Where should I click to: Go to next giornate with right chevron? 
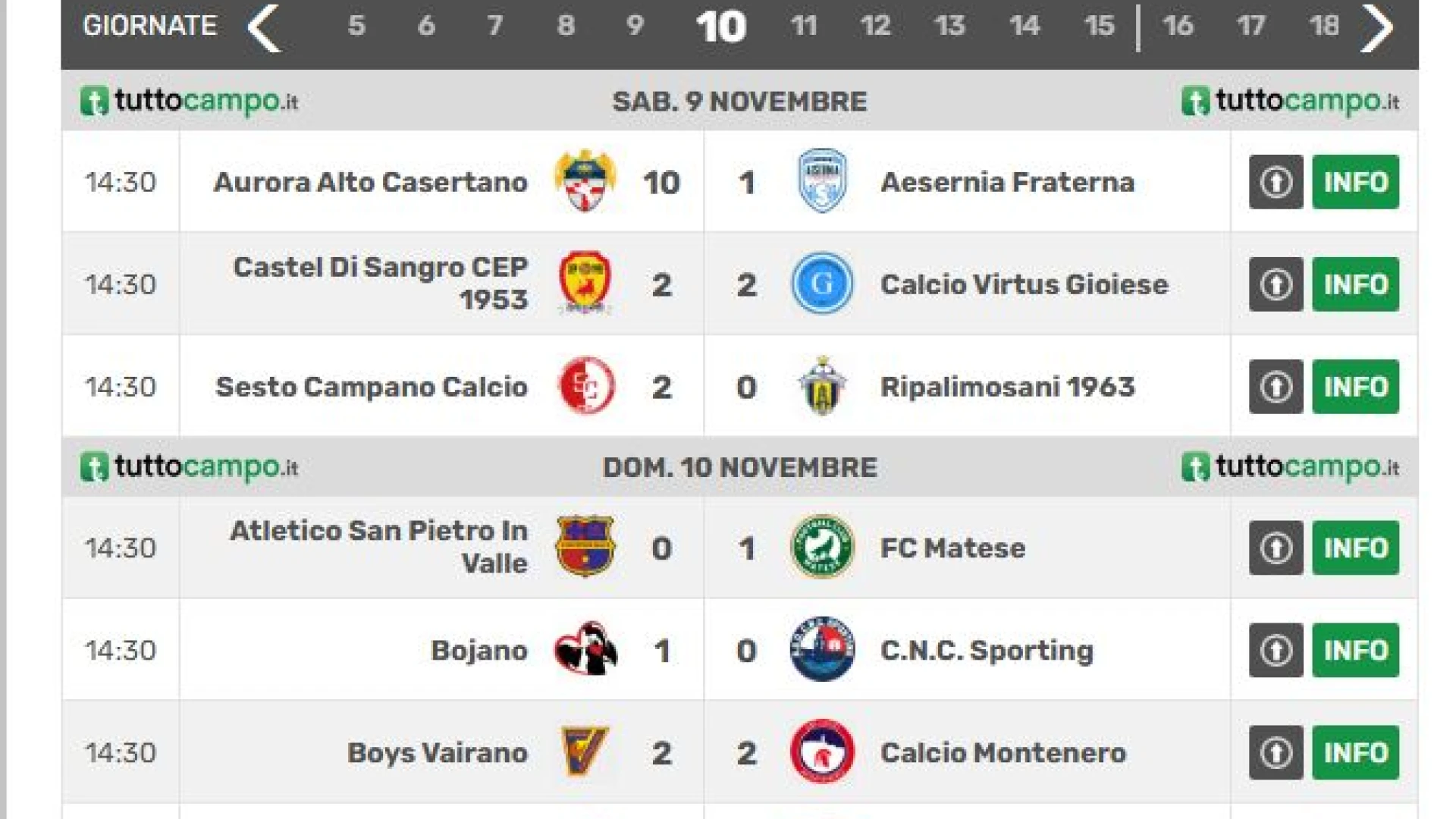1376,27
